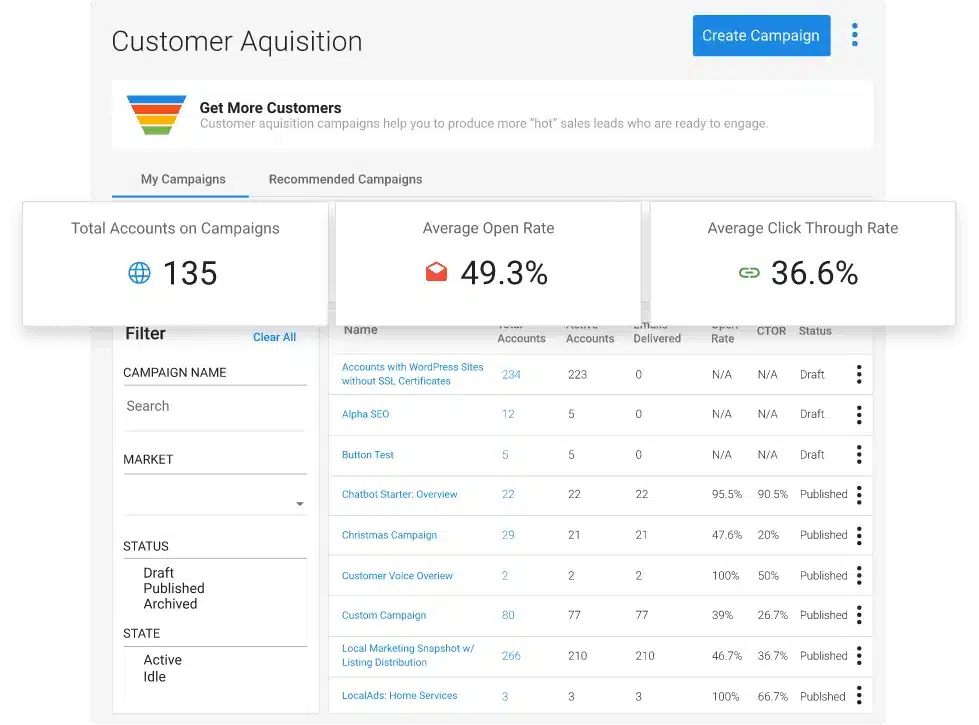
Task: Click the globe icon beside 135
Action: pyautogui.click(x=139, y=273)
